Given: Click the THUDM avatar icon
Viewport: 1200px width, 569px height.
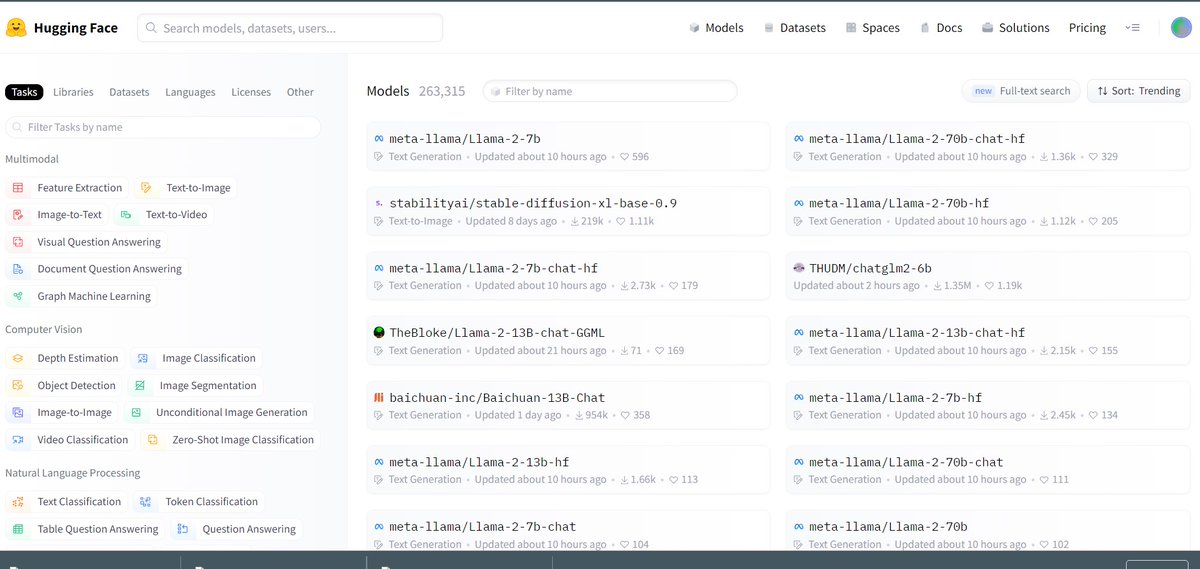Looking at the screenshot, I should coord(799,268).
